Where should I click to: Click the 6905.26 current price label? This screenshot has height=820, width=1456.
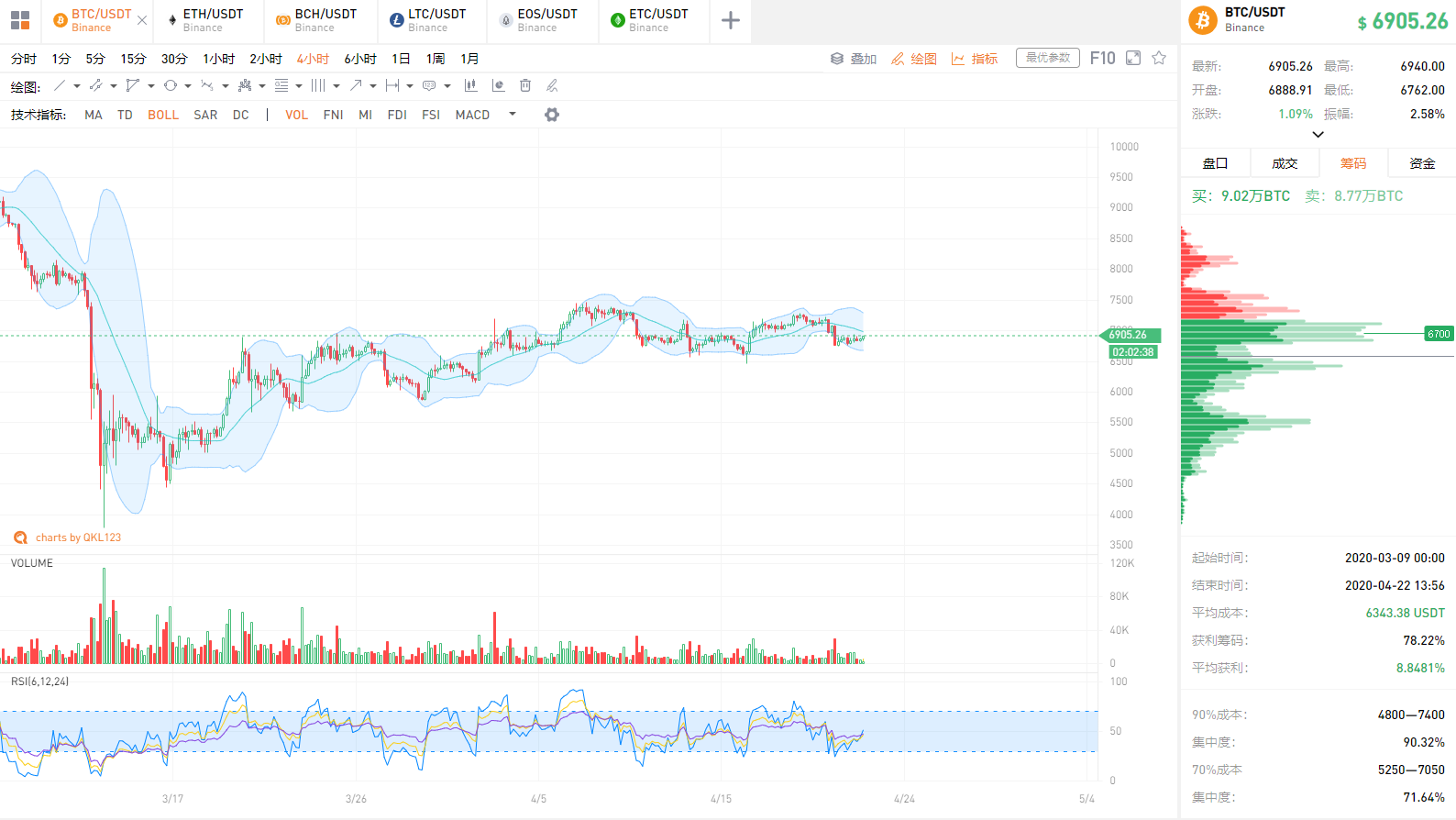(1131, 335)
